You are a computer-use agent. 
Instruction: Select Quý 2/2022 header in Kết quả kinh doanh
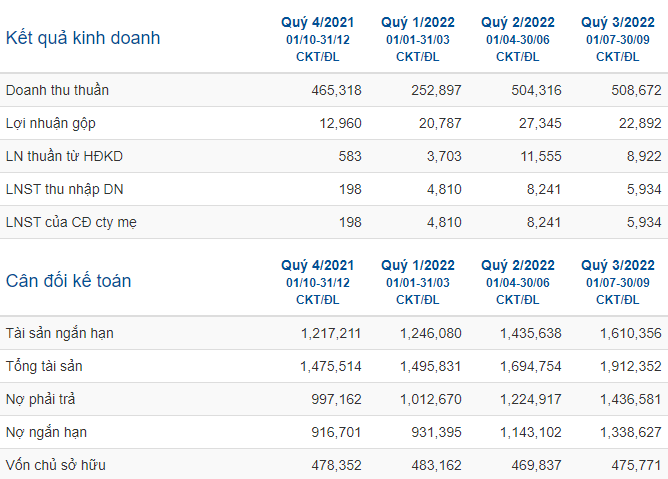click(x=518, y=22)
